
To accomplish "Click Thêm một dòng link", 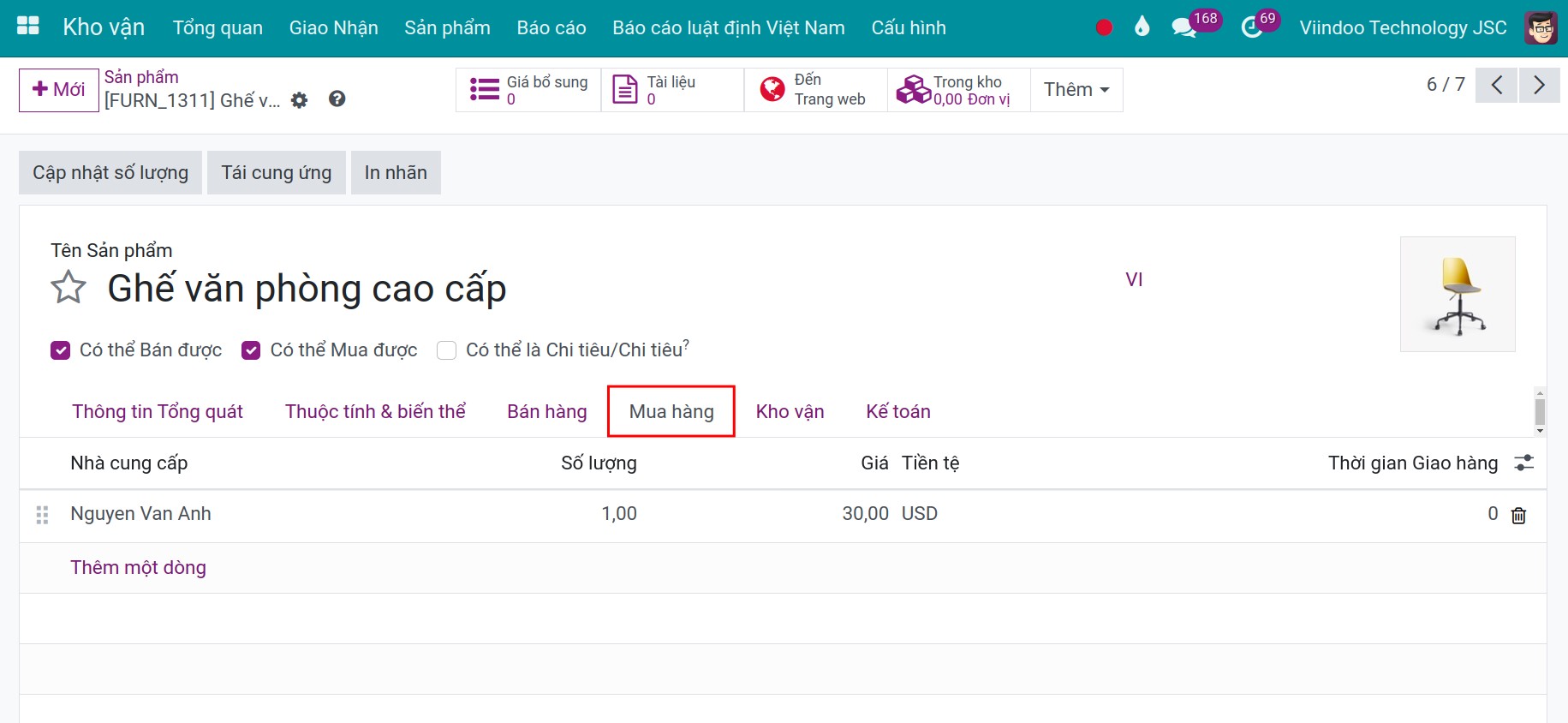I will pos(138,568).
